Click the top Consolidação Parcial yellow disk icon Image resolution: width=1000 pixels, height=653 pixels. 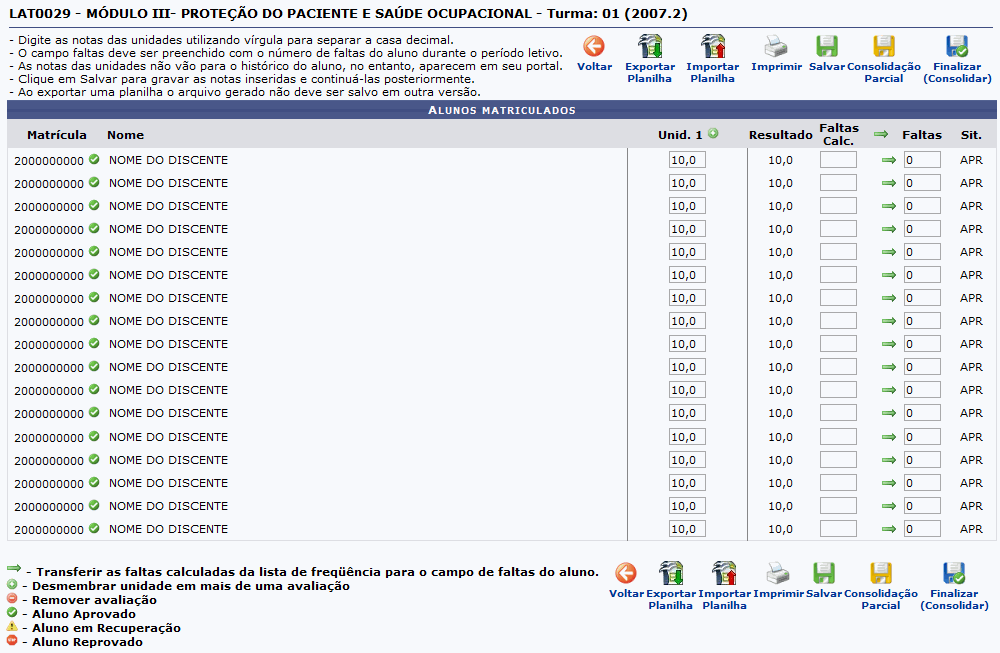tap(884, 46)
